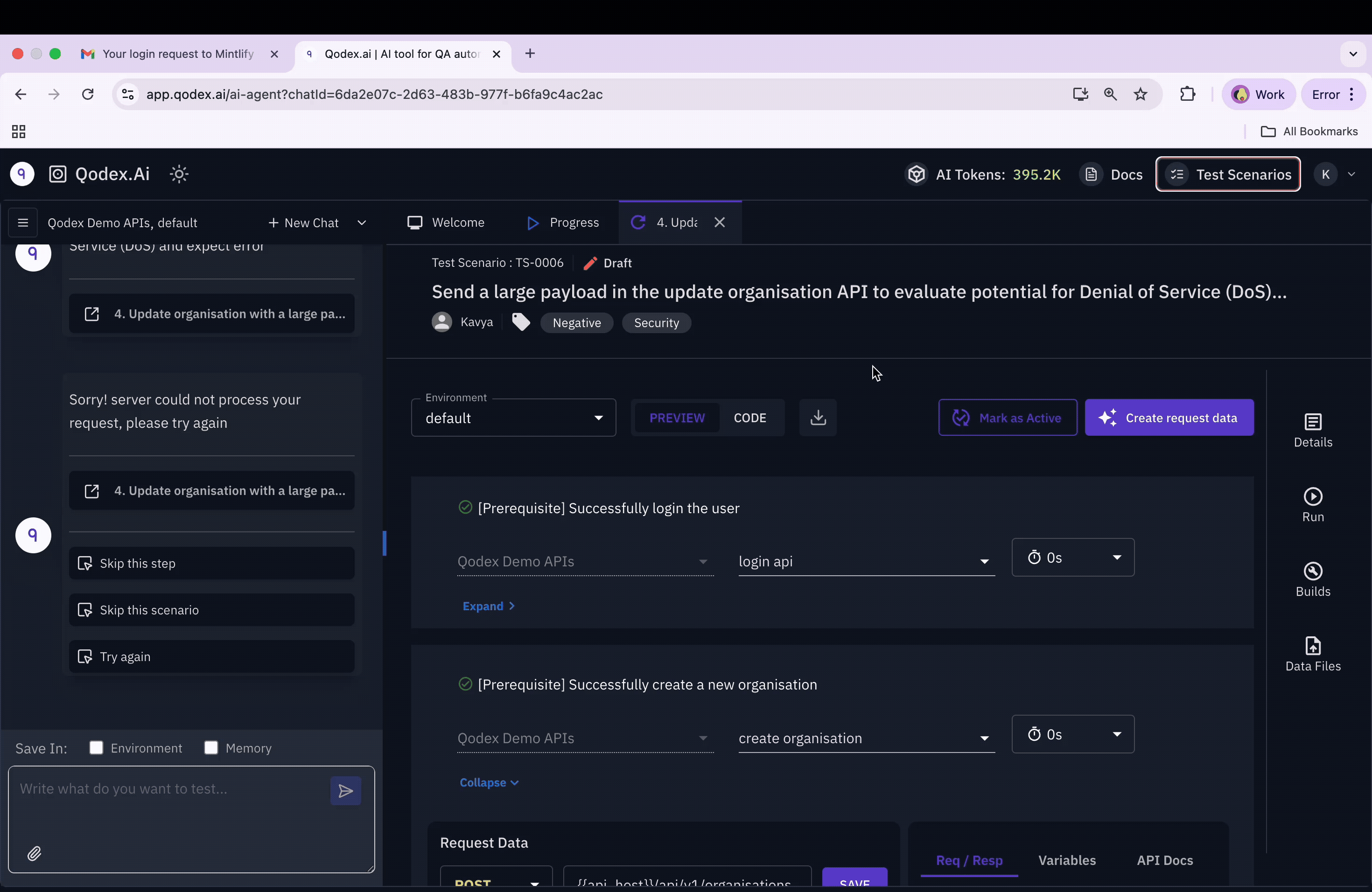Switch to CODE view toggle

tap(749, 418)
